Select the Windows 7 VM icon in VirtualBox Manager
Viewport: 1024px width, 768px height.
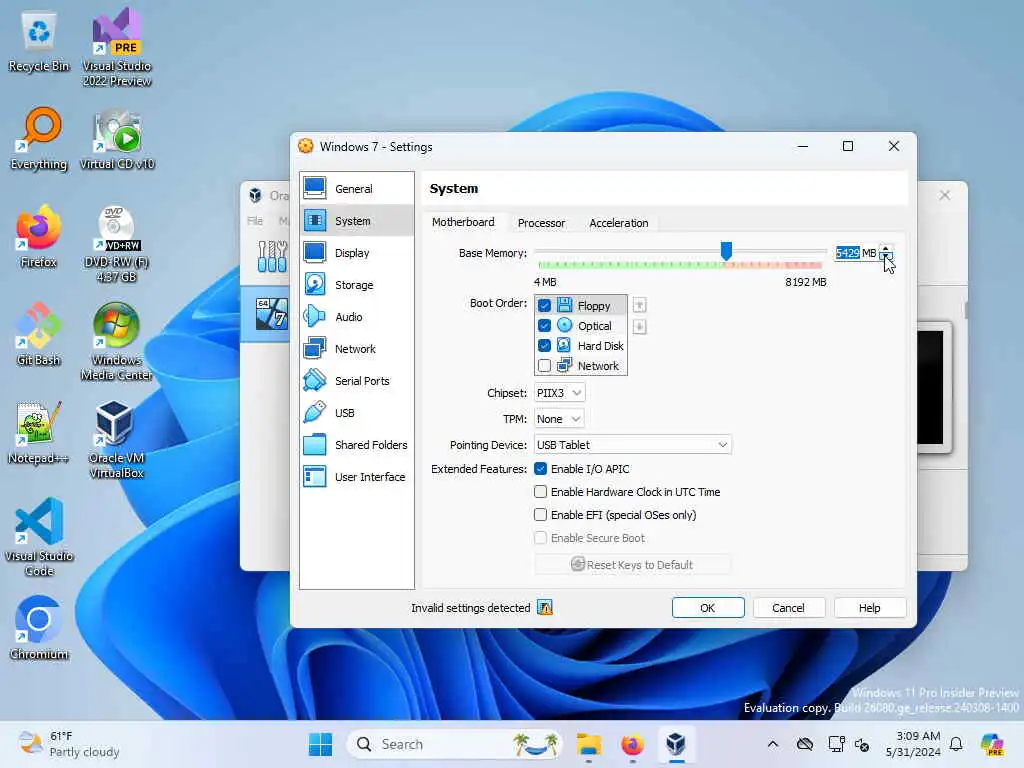point(271,313)
